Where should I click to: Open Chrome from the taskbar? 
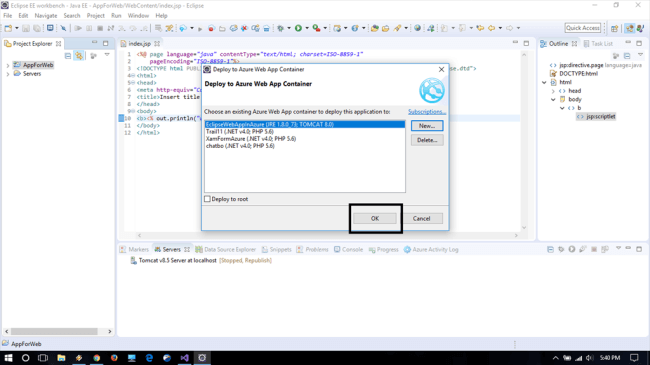97,358
